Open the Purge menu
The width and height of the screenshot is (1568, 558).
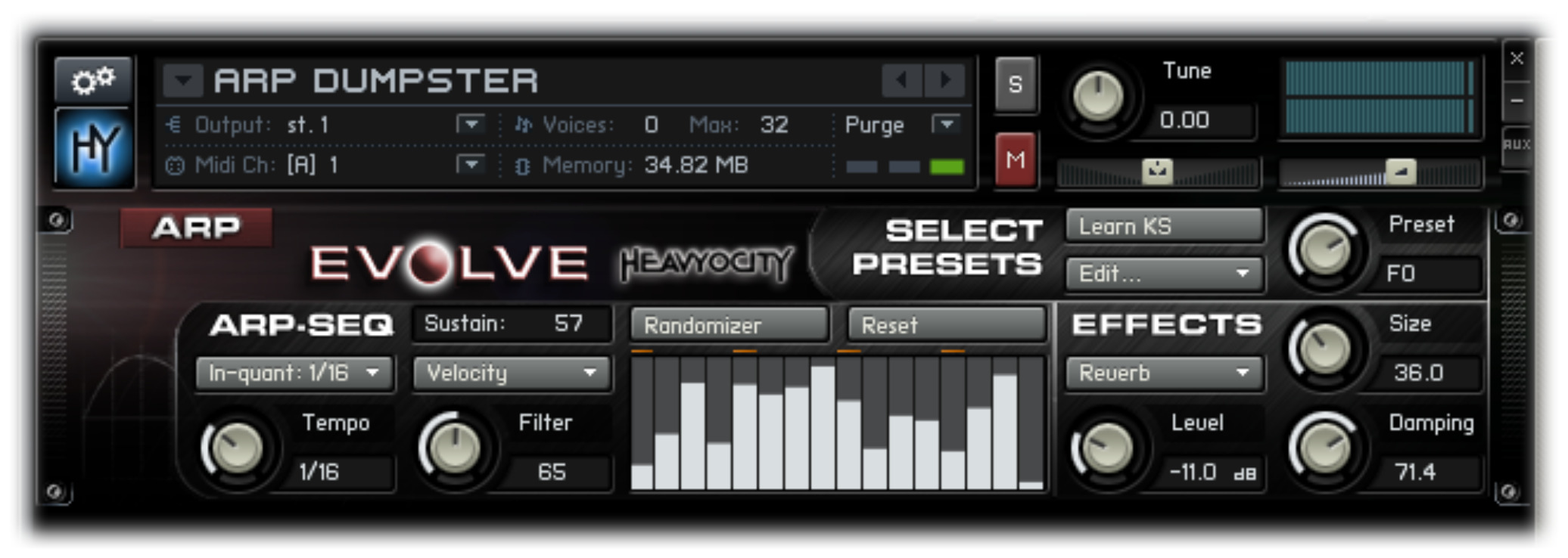click(x=946, y=124)
